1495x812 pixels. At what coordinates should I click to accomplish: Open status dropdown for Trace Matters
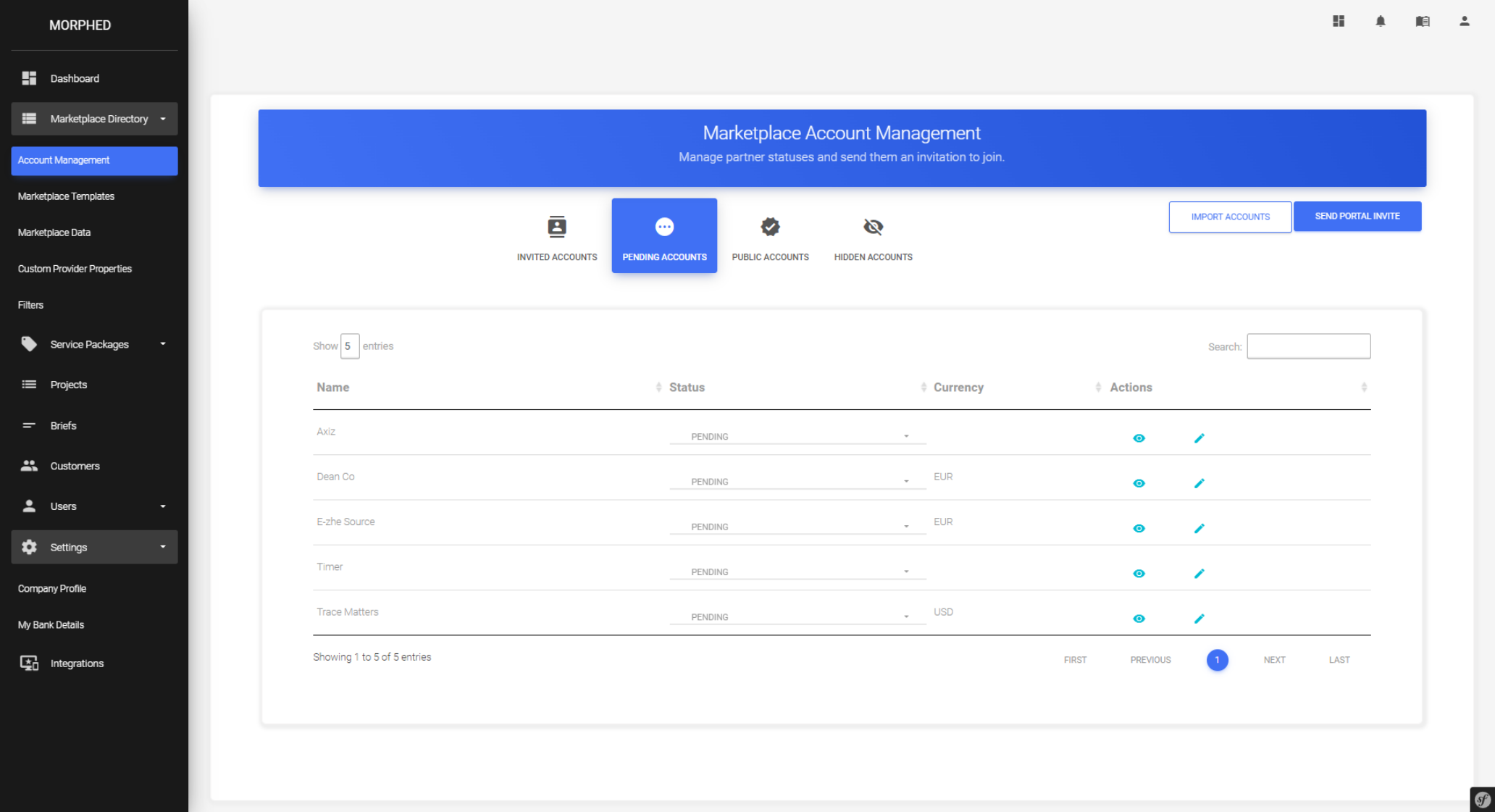[797, 617]
